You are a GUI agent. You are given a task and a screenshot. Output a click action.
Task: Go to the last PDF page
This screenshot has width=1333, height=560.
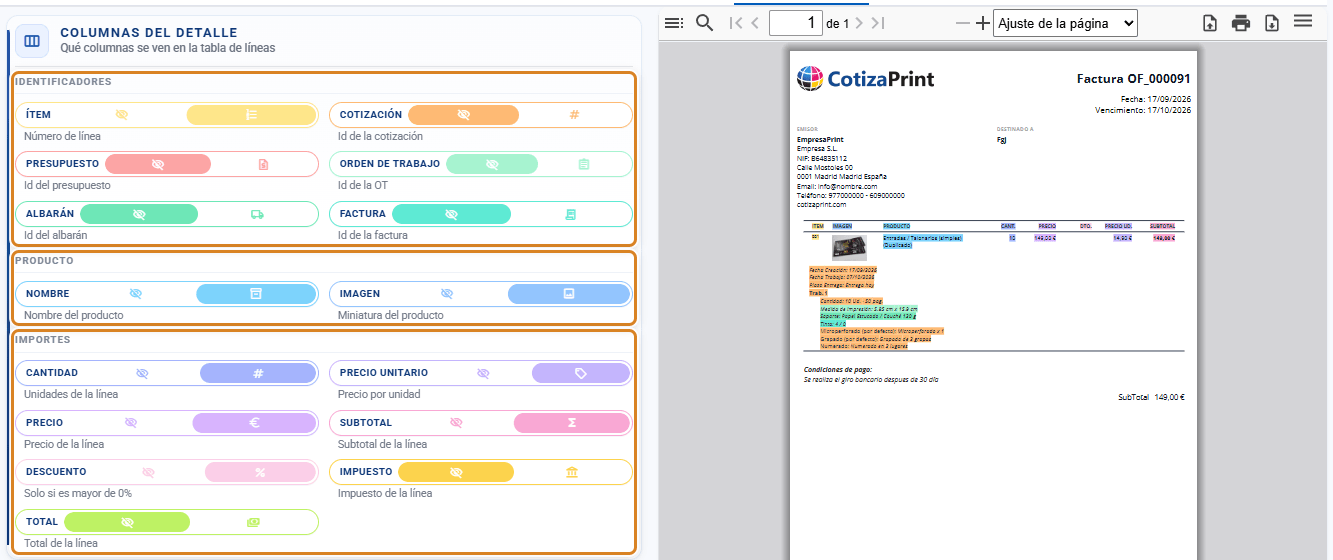coord(877,23)
